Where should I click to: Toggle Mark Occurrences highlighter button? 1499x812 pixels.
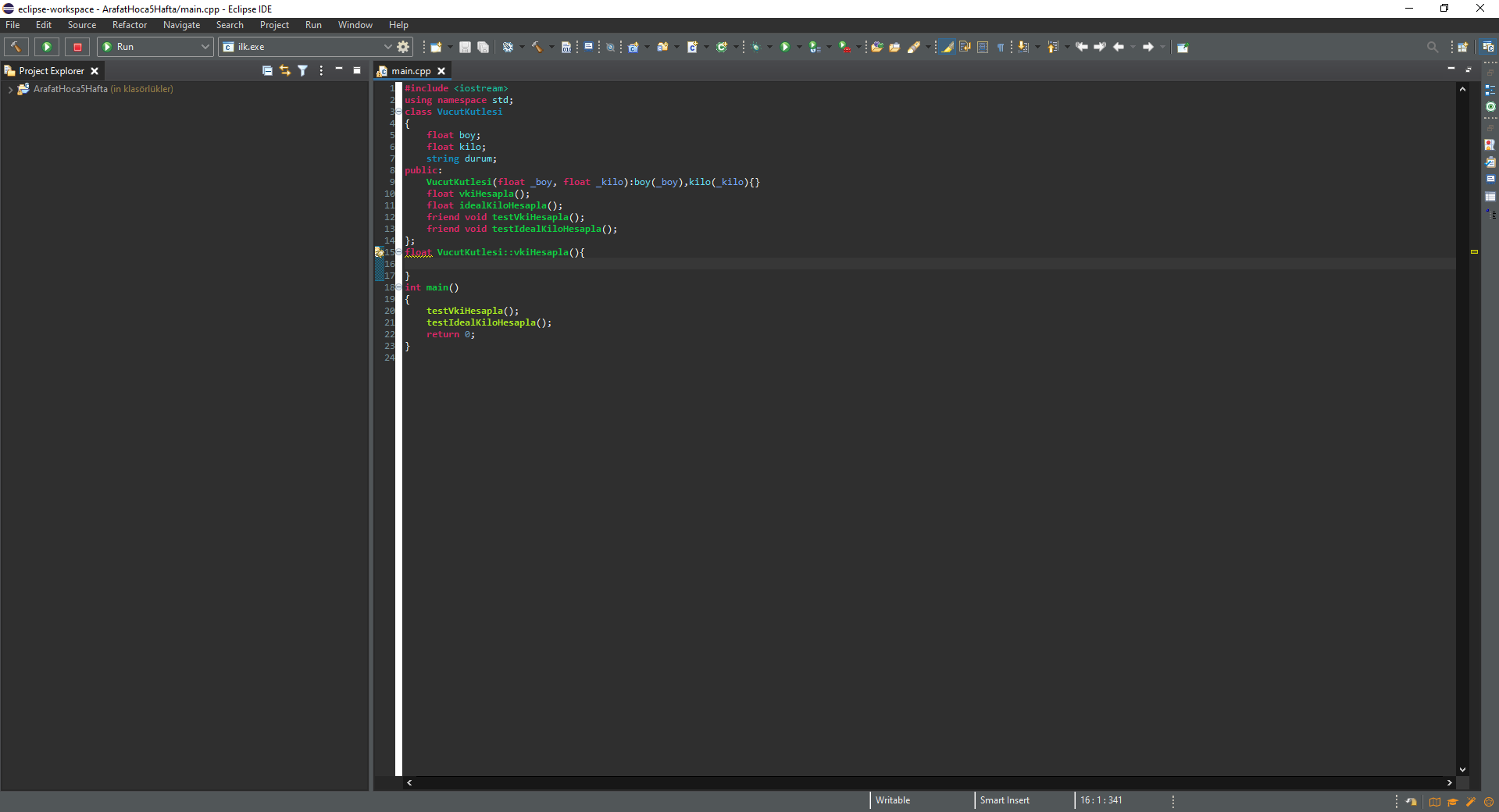click(948, 47)
